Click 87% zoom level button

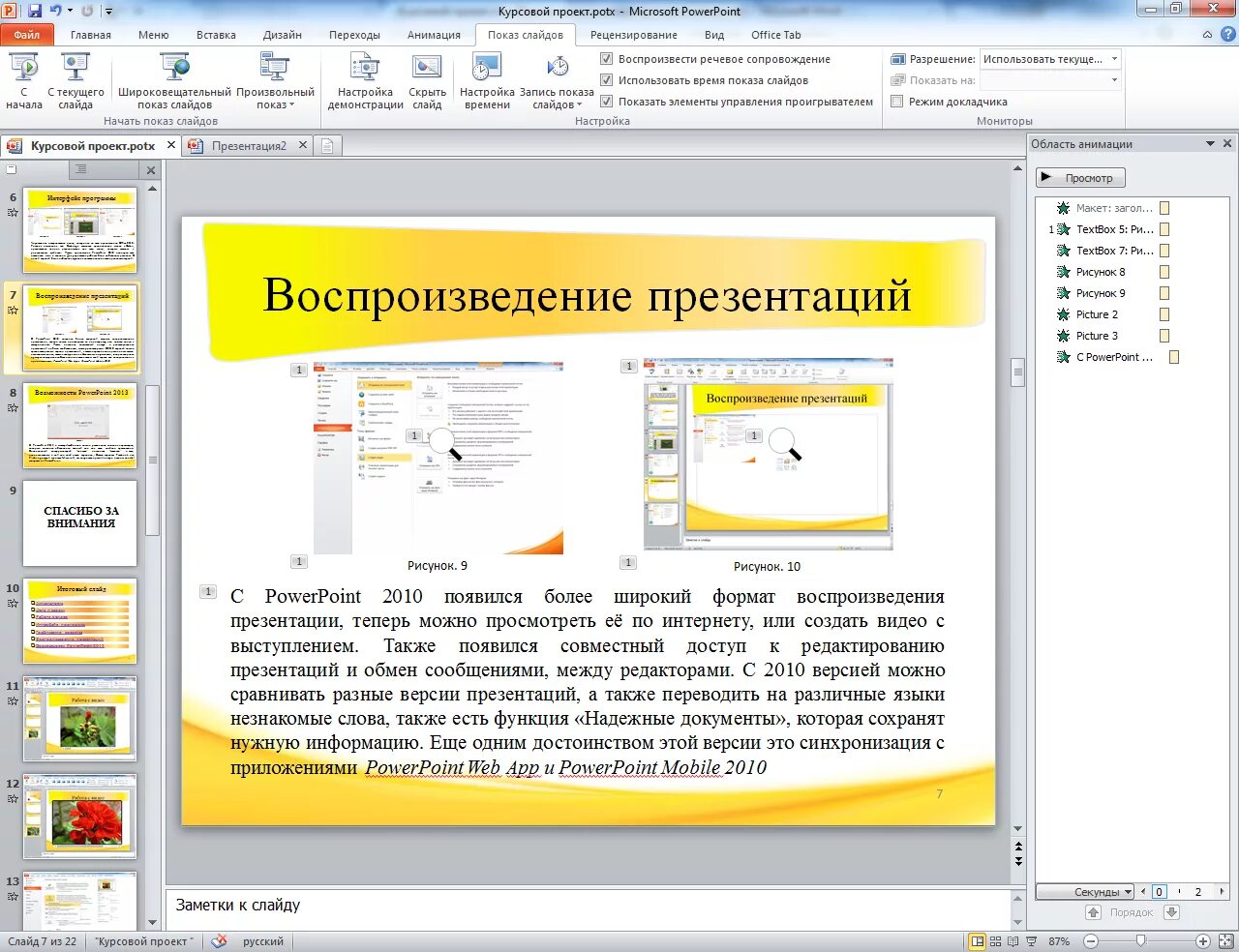pyautogui.click(x=1059, y=941)
